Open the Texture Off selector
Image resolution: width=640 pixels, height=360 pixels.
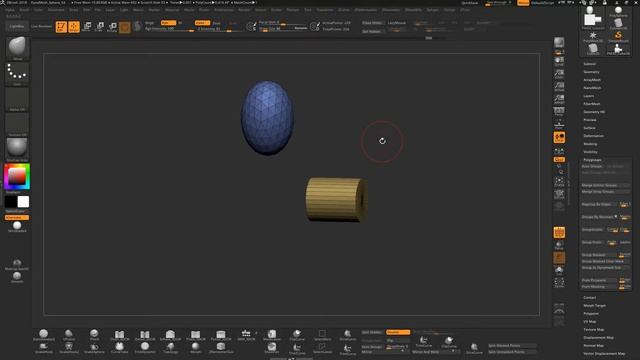click(17, 124)
